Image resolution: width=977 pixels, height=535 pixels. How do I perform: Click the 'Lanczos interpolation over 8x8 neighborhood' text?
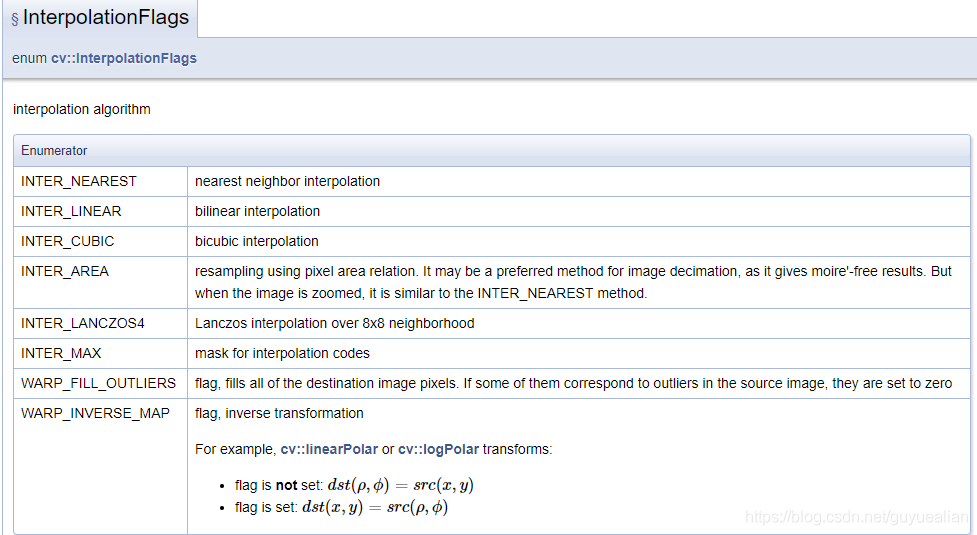click(334, 323)
